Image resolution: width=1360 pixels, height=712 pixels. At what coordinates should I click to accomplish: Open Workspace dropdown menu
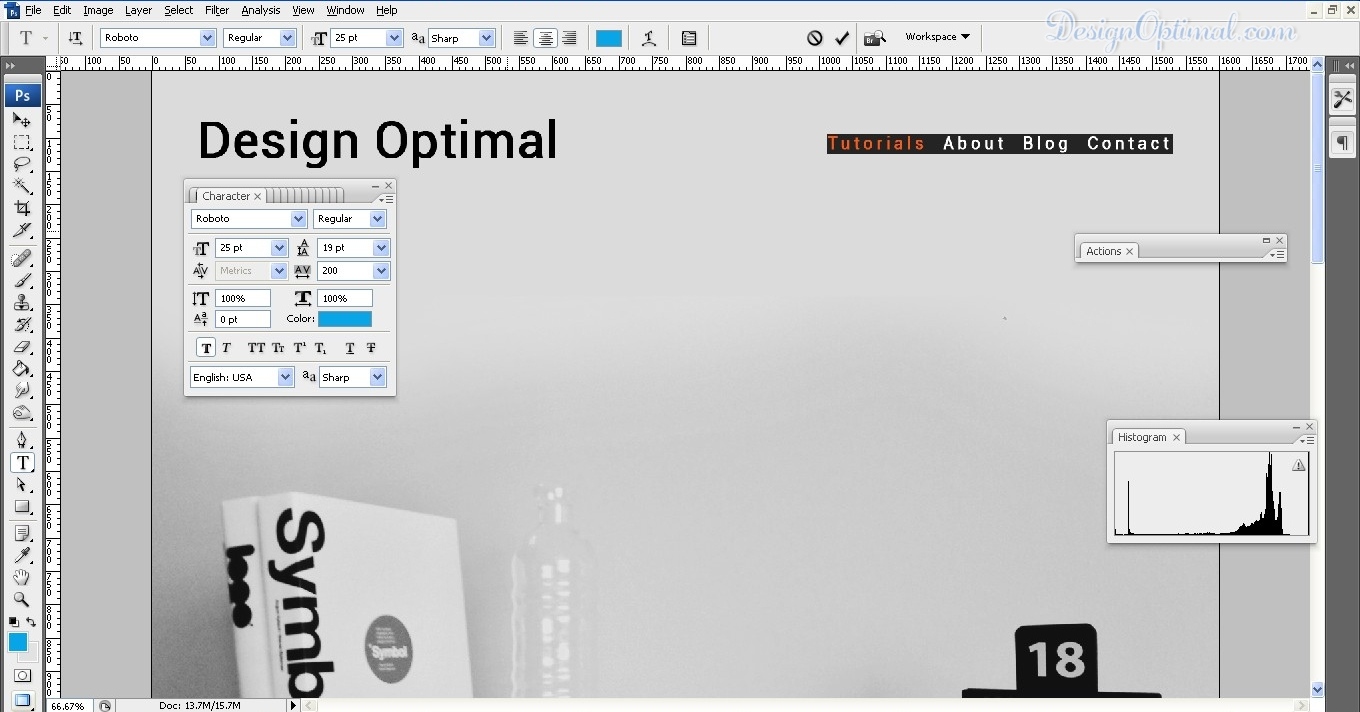pyautogui.click(x=937, y=37)
